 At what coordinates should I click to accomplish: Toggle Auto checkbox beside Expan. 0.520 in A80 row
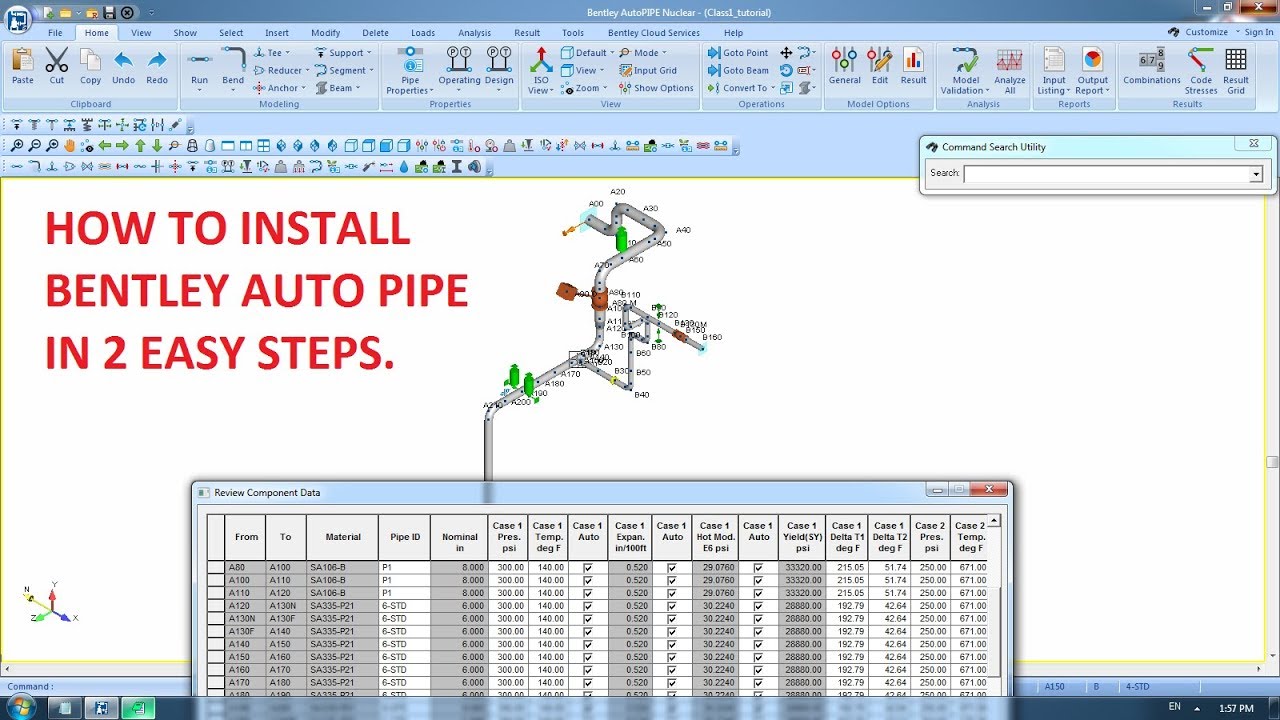coord(672,567)
